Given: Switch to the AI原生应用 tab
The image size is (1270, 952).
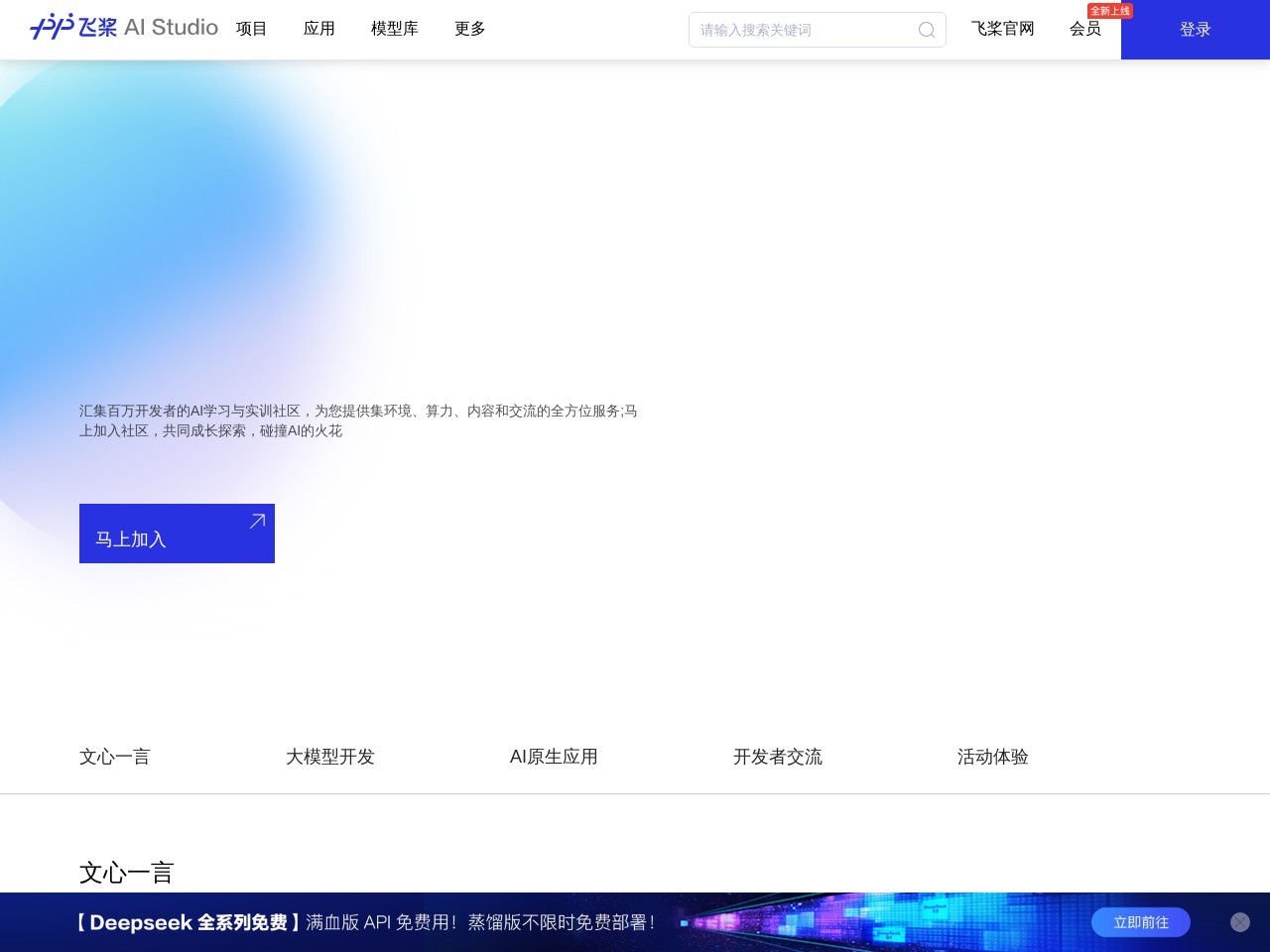Looking at the screenshot, I should tap(554, 757).
